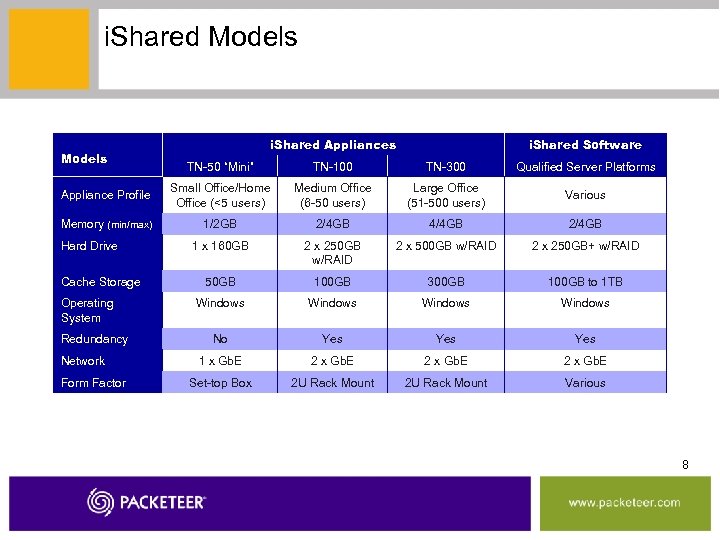The height and width of the screenshot is (540, 720).
Task: Select the 'TN-100' column header
Action: click(x=332, y=167)
